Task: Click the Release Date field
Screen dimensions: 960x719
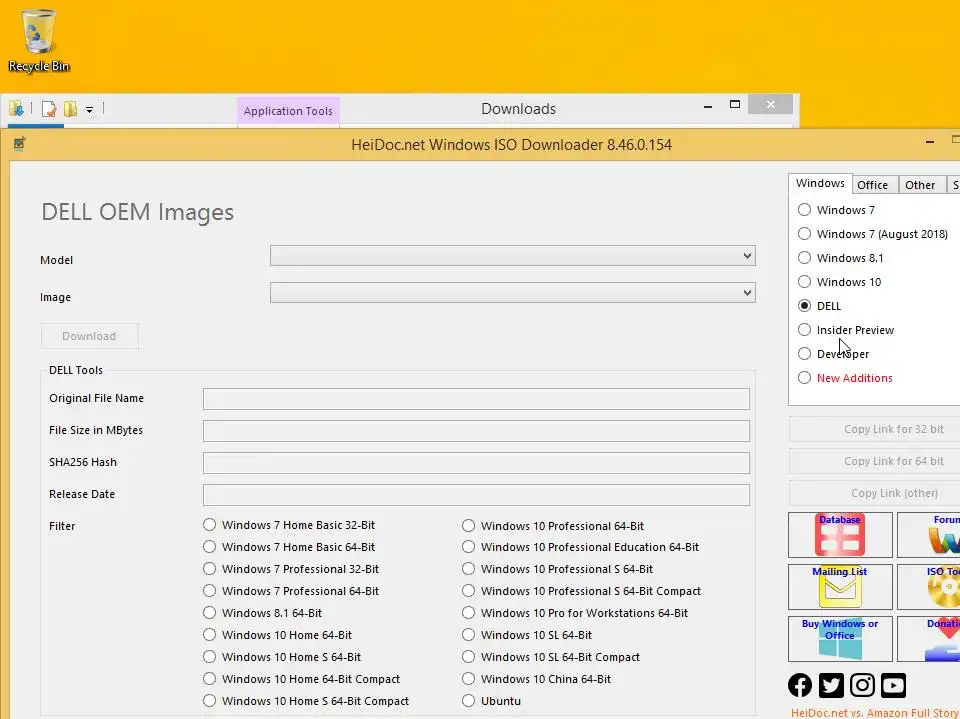Action: coord(476,495)
